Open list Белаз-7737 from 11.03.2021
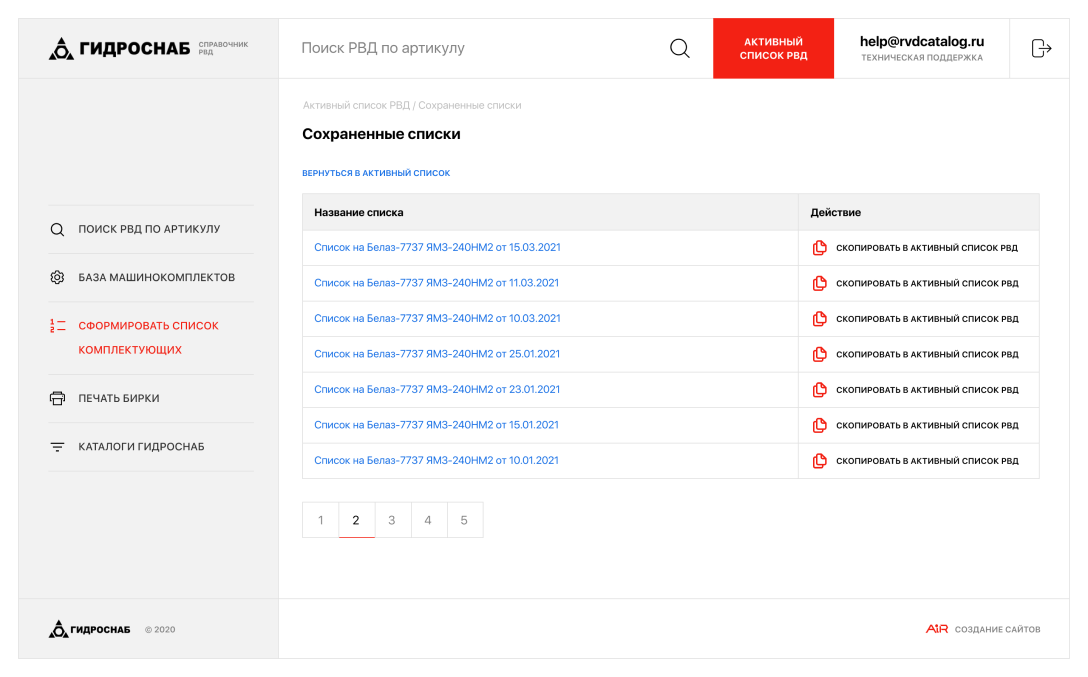Screen dimensions: 1088x677 pyautogui.click(x=436, y=283)
